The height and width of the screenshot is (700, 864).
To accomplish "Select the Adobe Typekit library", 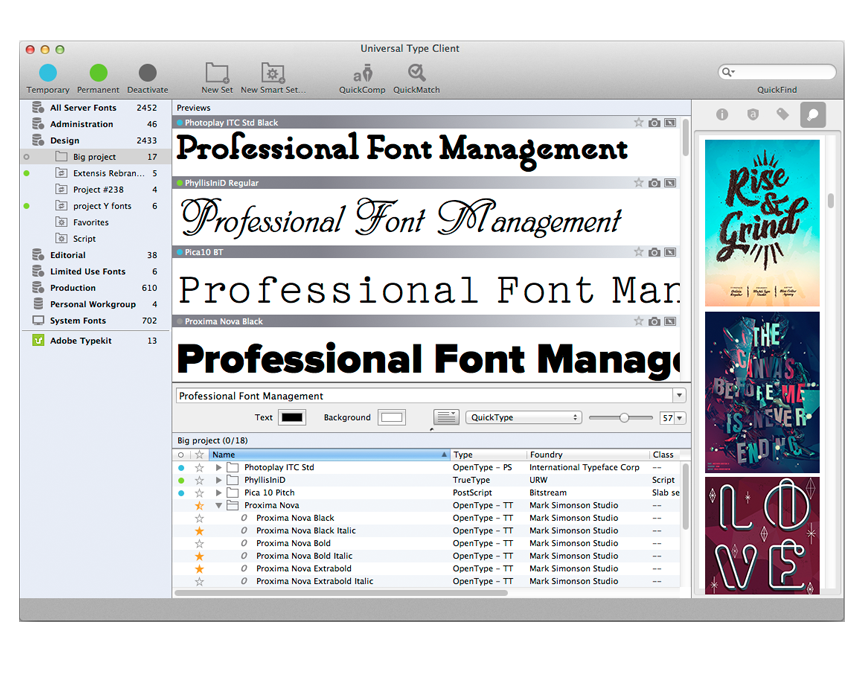I will pos(82,341).
